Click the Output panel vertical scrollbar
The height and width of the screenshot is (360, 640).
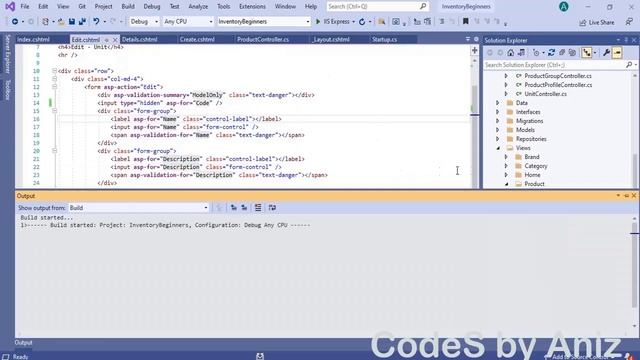point(634,265)
